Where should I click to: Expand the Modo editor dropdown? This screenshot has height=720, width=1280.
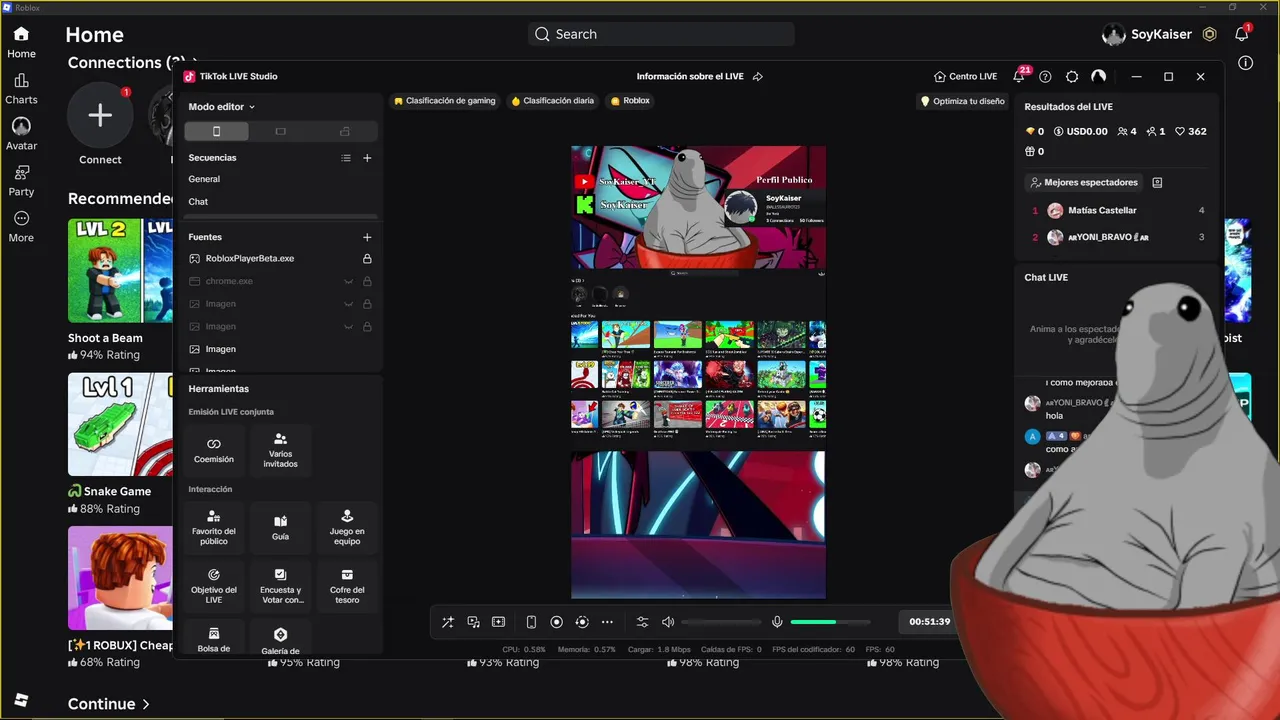(x=222, y=106)
